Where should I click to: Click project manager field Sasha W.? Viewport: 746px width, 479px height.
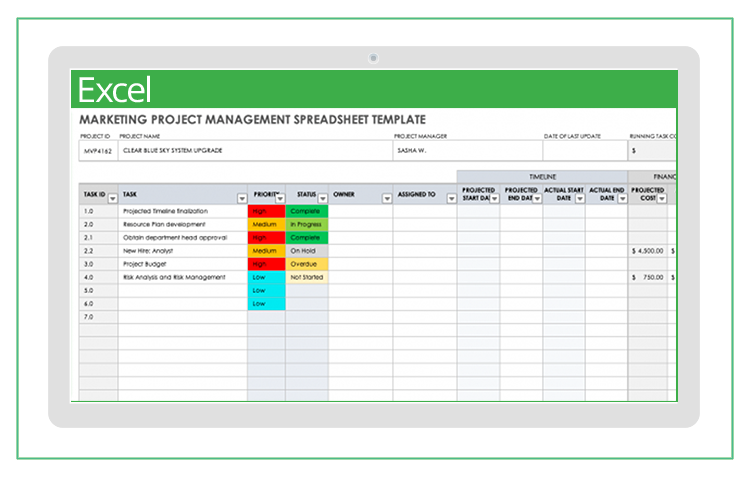(466, 151)
